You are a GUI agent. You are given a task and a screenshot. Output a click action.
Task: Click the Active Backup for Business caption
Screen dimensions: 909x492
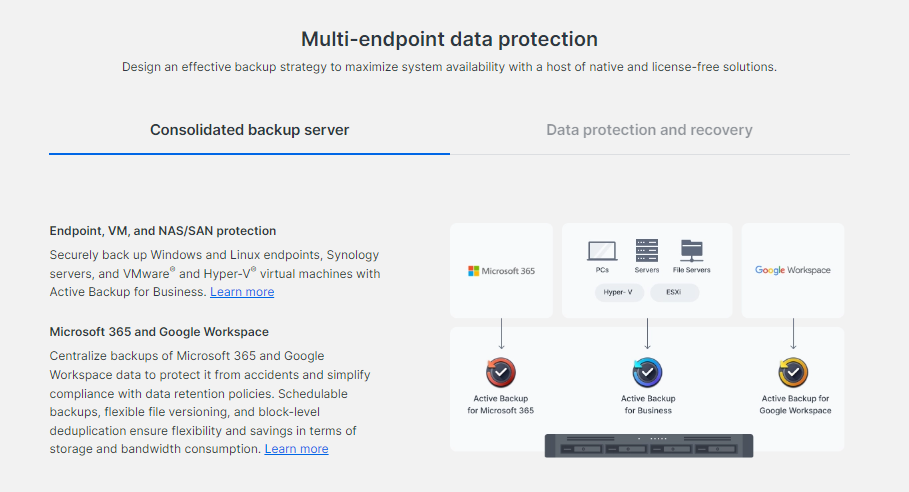pos(648,404)
